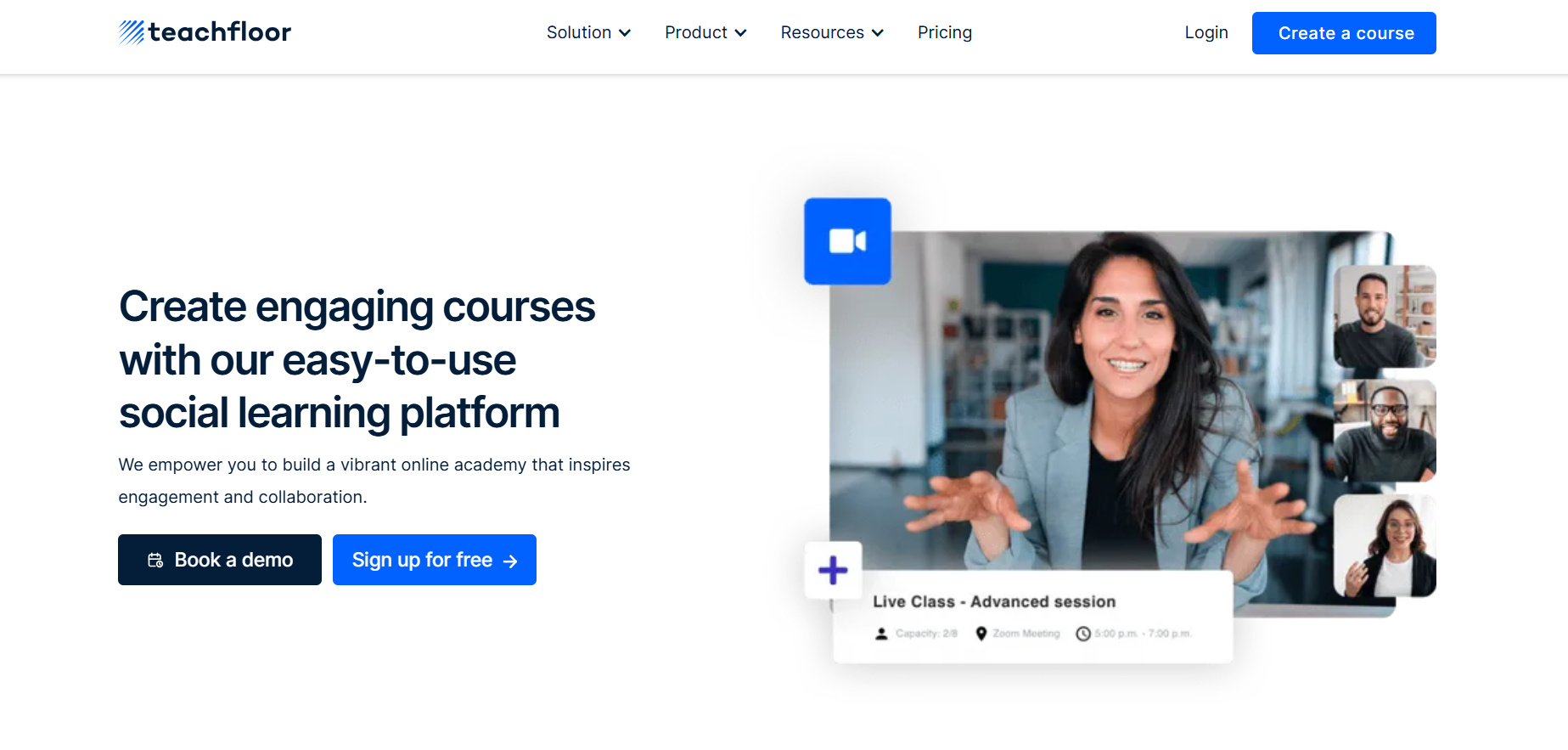The image size is (1568, 750).
Task: Click the location pin icon beside Zoom Meeting
Action: pos(981,634)
